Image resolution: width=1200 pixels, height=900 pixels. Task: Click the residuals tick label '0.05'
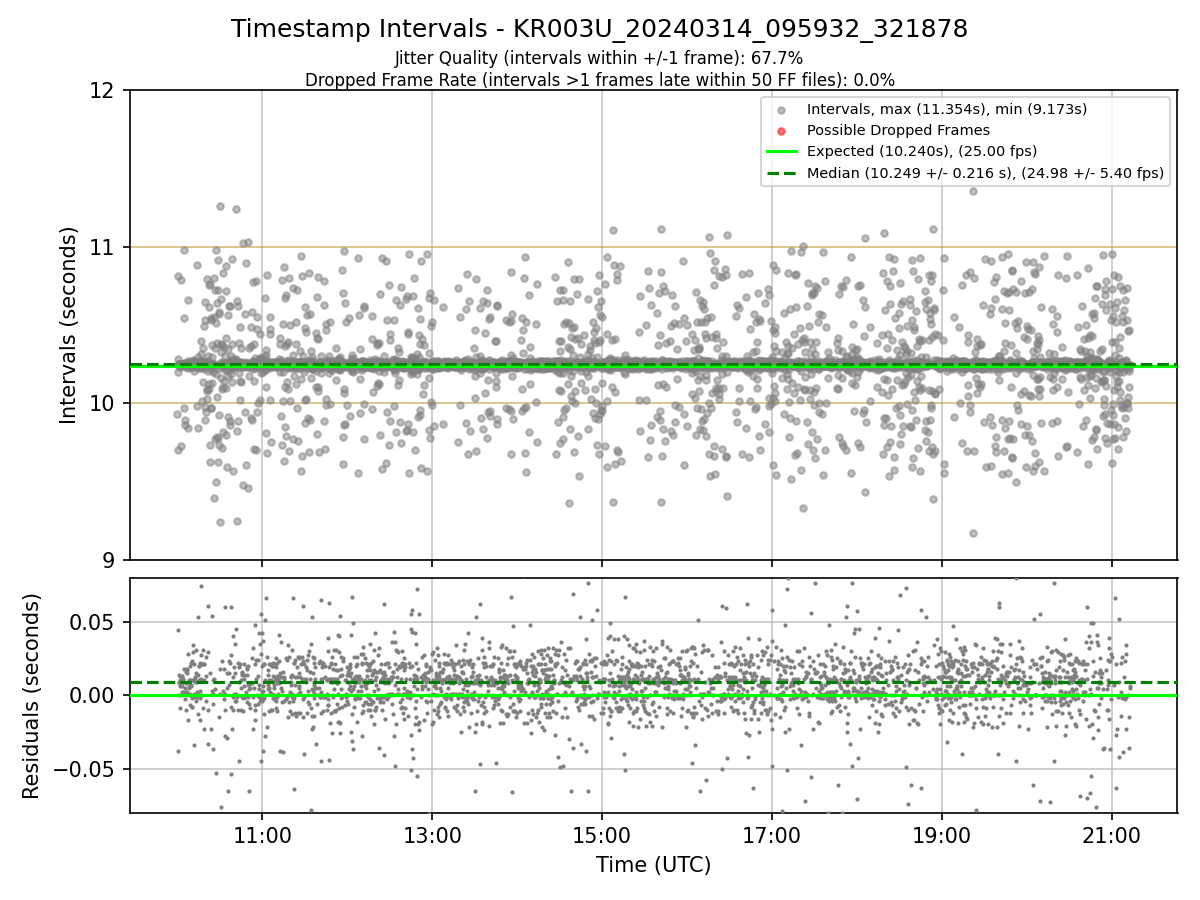tap(94, 622)
